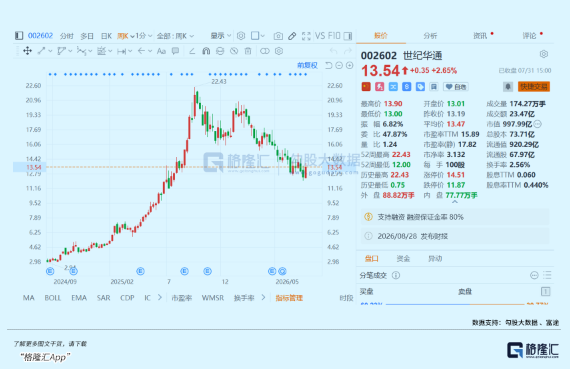Viewport: 570px width, 369px height.
Task: Toggle the price alert bell icon
Action: point(508,87)
